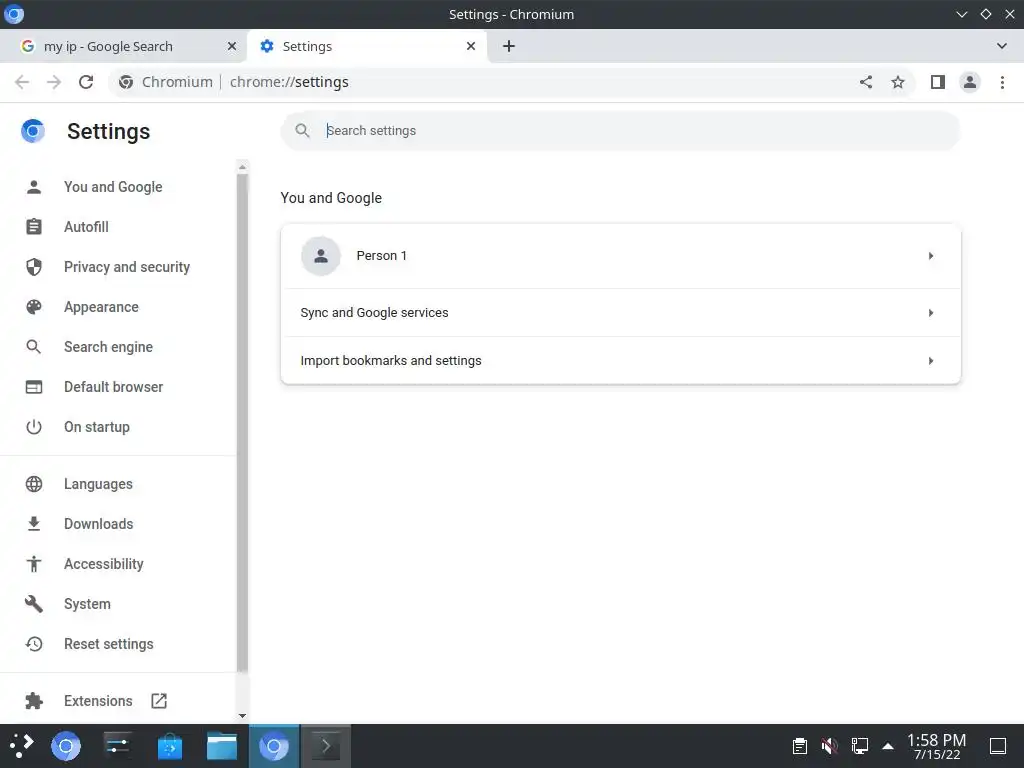Open the application launcher in taskbar
Screen dimensions: 1024x768
[22, 746]
